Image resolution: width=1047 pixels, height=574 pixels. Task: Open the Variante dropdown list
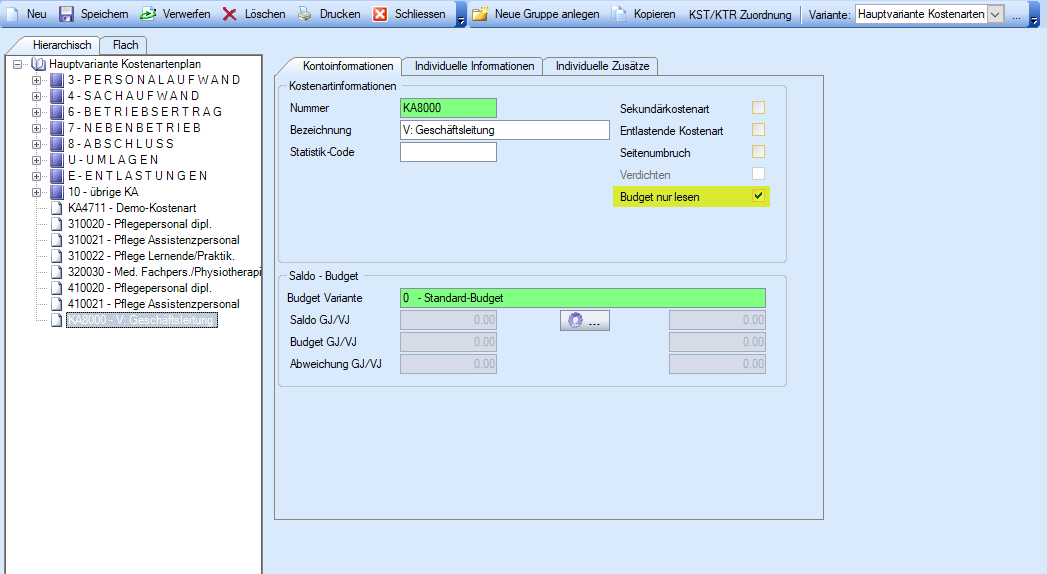(x=994, y=14)
